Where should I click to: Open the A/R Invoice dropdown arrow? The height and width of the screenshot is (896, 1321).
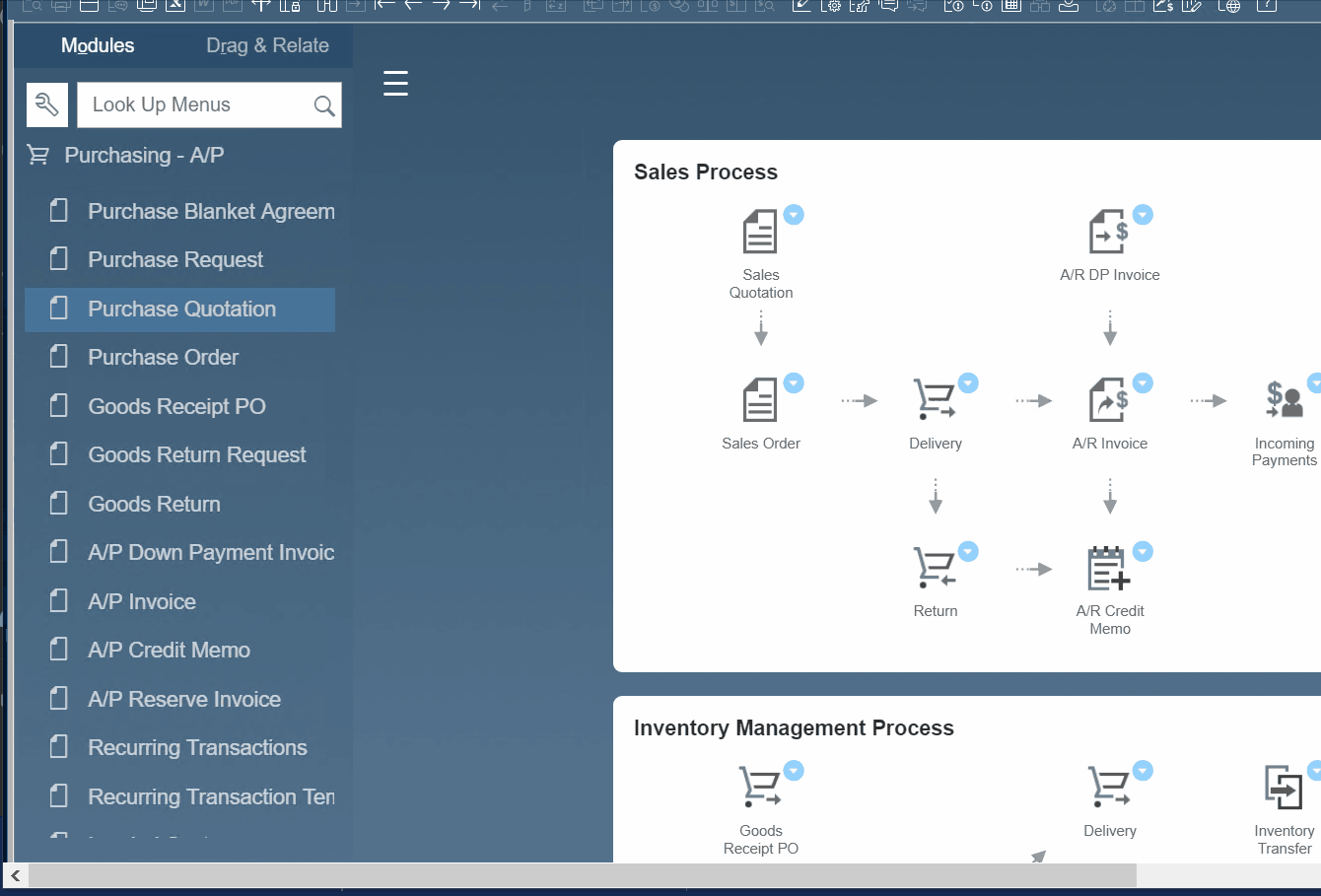click(1143, 382)
